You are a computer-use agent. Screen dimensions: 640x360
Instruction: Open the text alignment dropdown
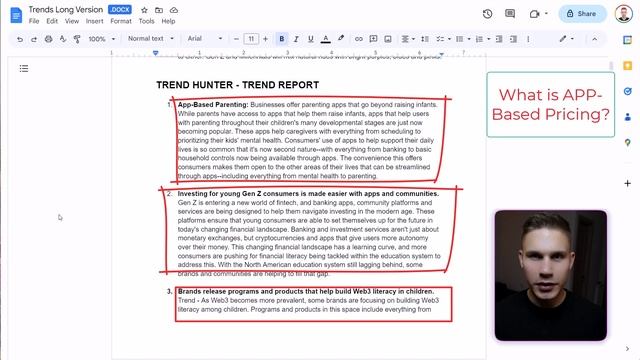[x=408, y=39]
